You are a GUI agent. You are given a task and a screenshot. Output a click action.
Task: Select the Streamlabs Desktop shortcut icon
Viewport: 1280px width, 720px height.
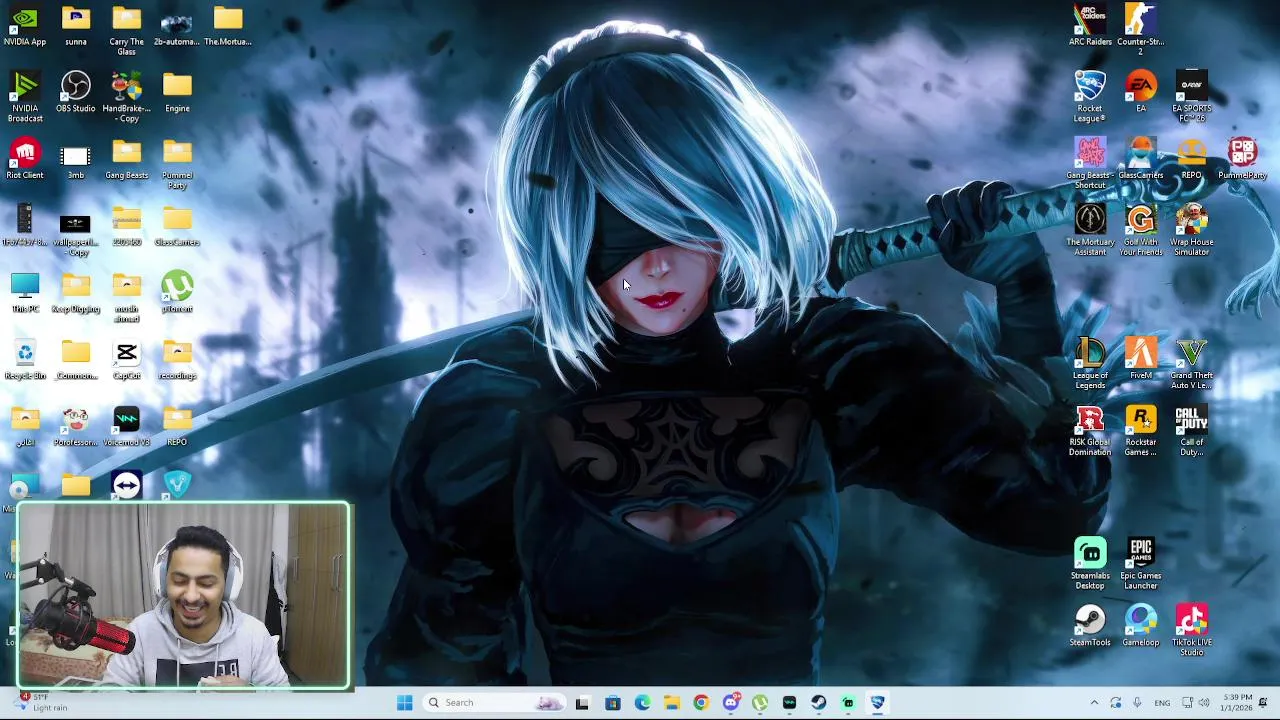pos(1090,565)
